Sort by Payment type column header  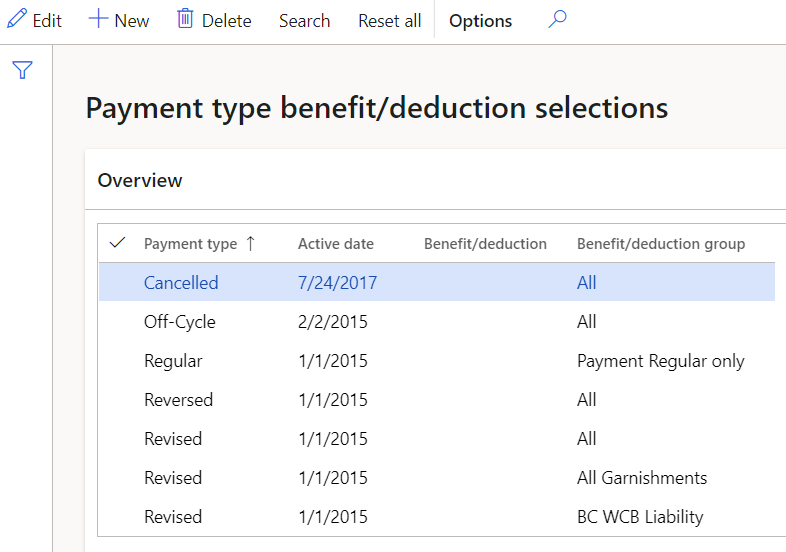tap(190, 244)
